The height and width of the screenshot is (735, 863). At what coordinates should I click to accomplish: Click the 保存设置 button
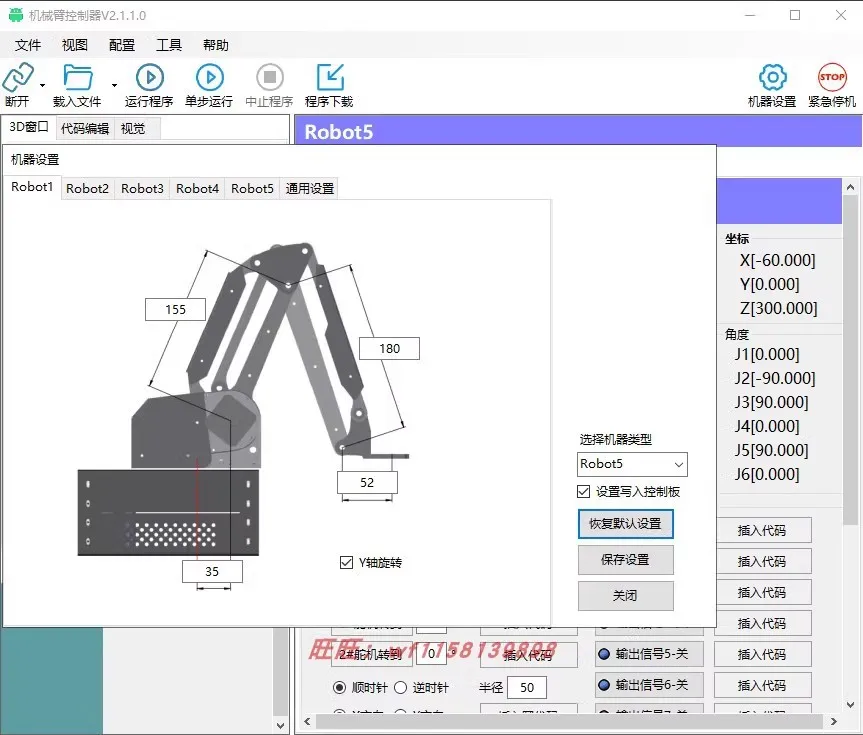(626, 560)
